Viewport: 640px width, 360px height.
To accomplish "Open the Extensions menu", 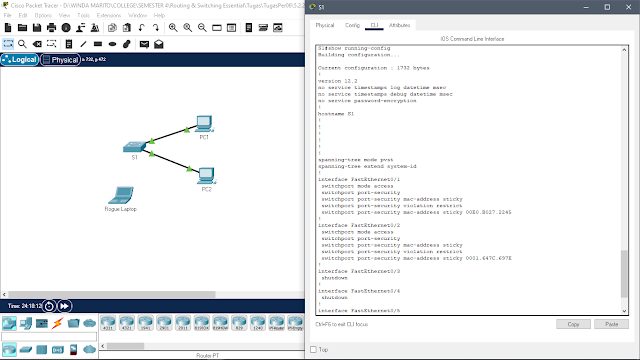I will pos(109,16).
